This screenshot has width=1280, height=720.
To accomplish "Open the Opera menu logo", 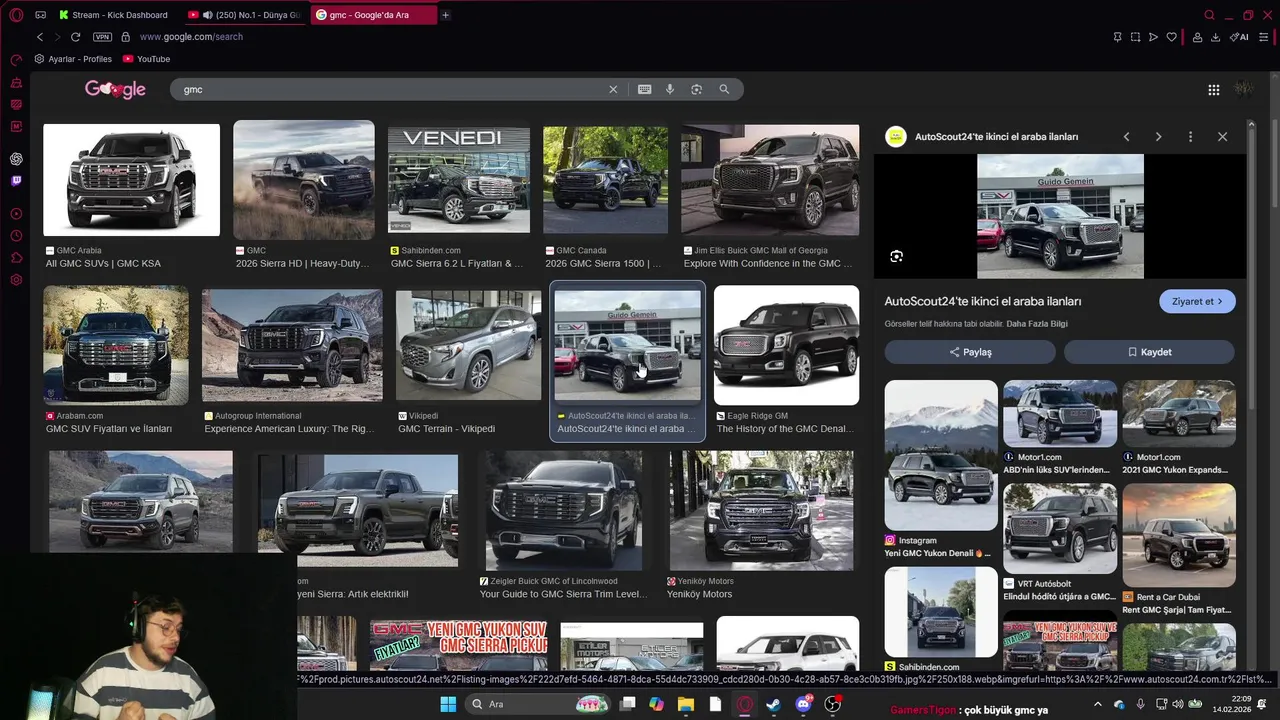I will coord(15,15).
